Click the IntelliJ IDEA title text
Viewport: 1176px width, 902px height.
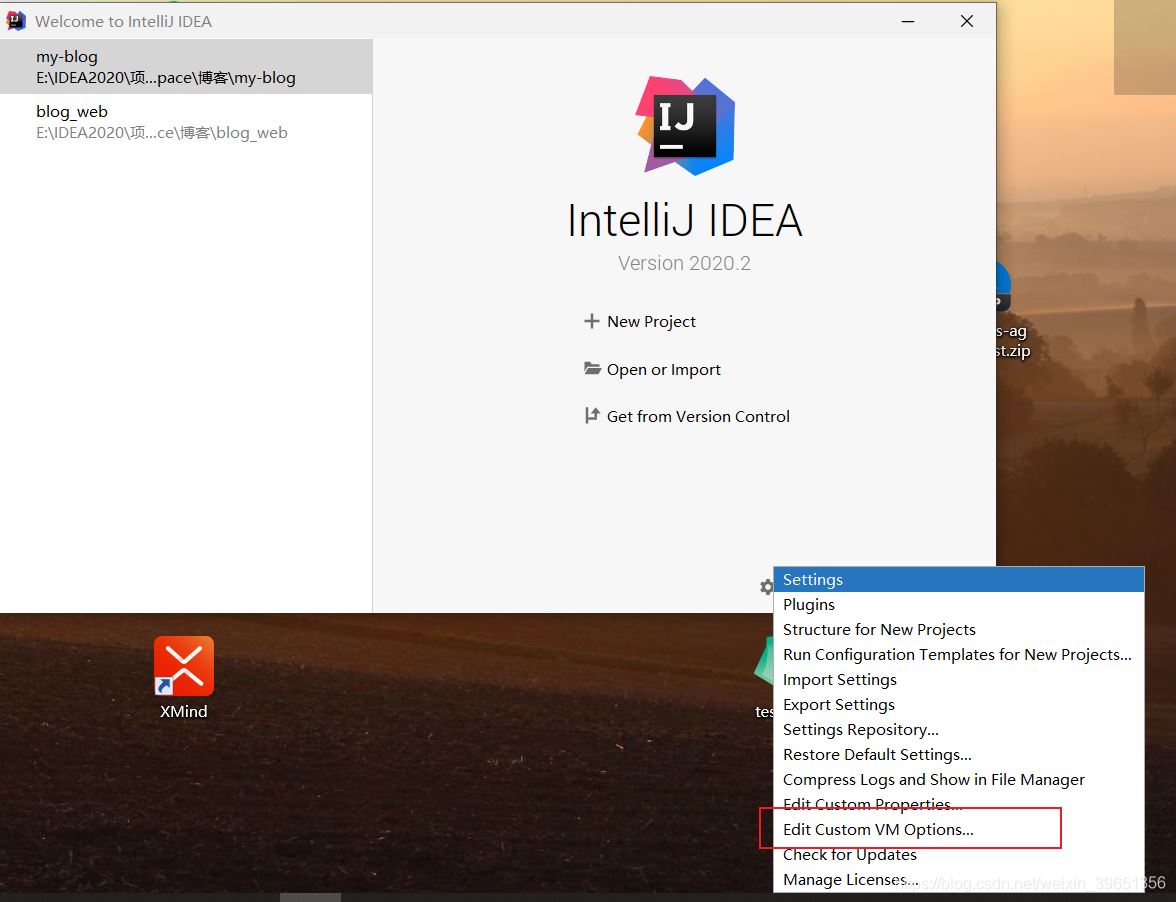685,220
